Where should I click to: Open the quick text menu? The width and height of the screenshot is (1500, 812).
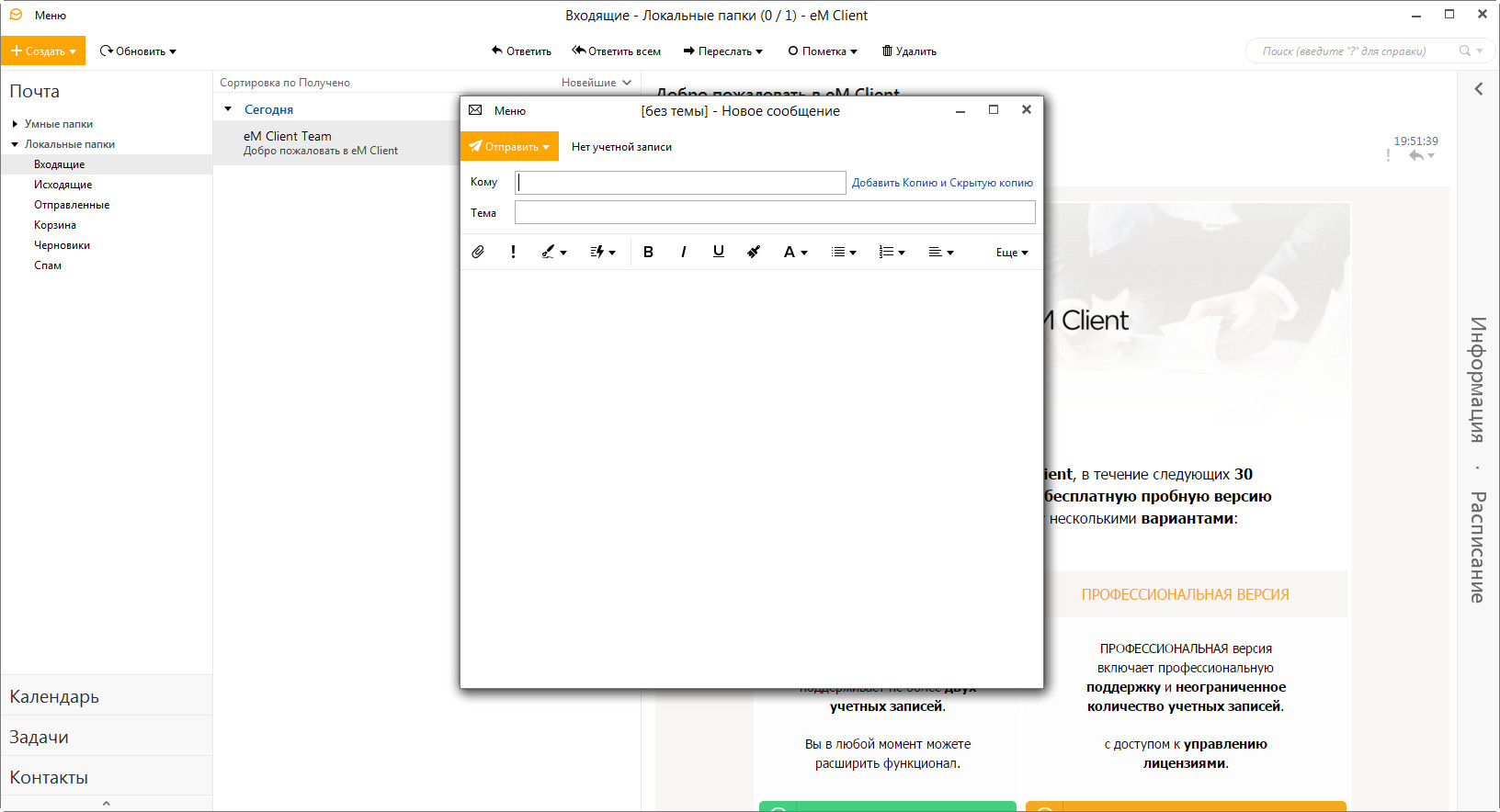602,252
